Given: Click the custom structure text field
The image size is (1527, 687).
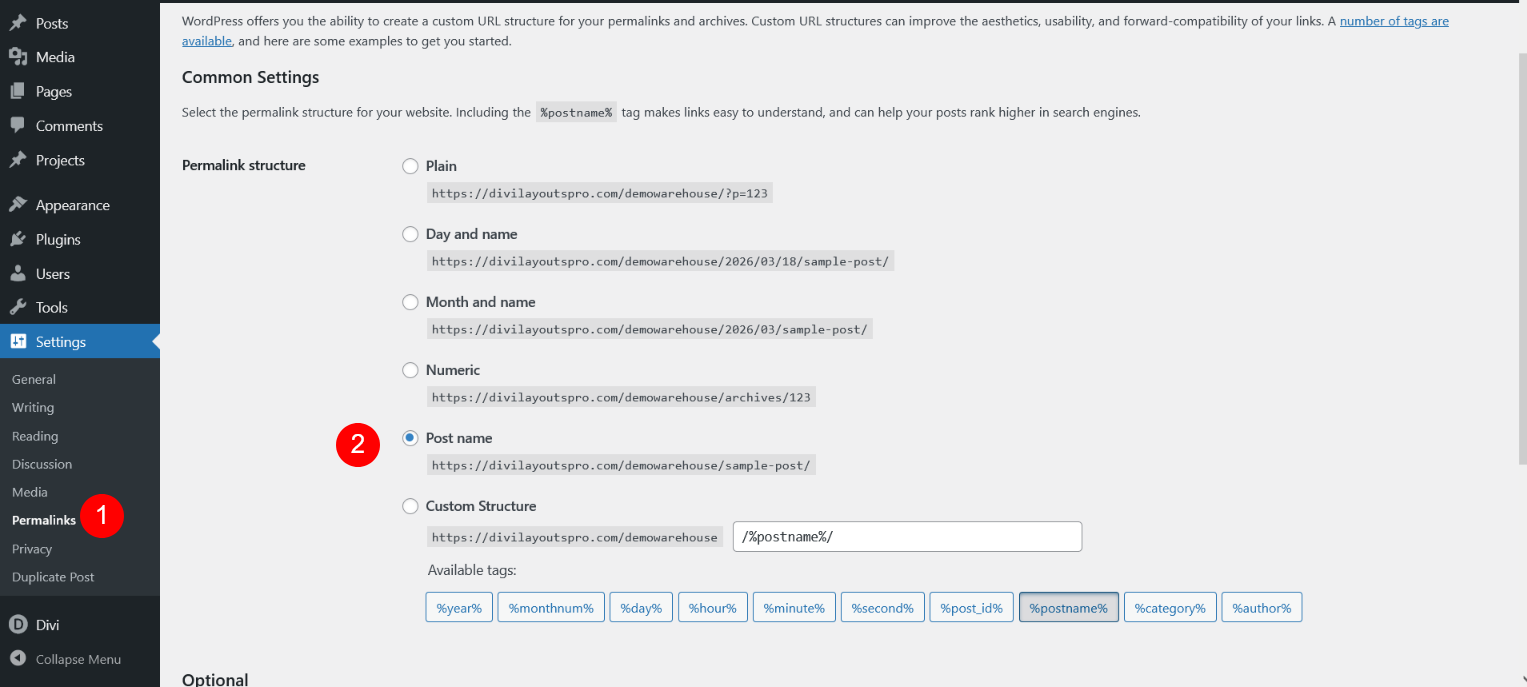Looking at the screenshot, I should point(908,536).
